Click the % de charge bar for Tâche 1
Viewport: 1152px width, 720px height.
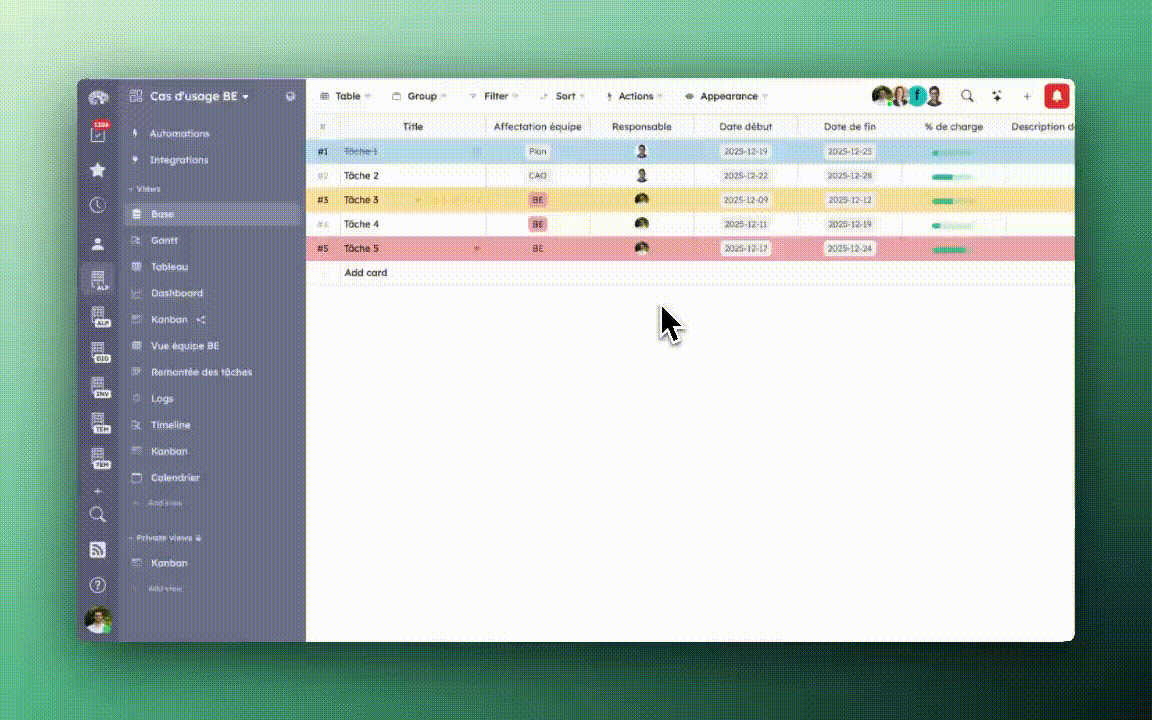tap(953, 153)
